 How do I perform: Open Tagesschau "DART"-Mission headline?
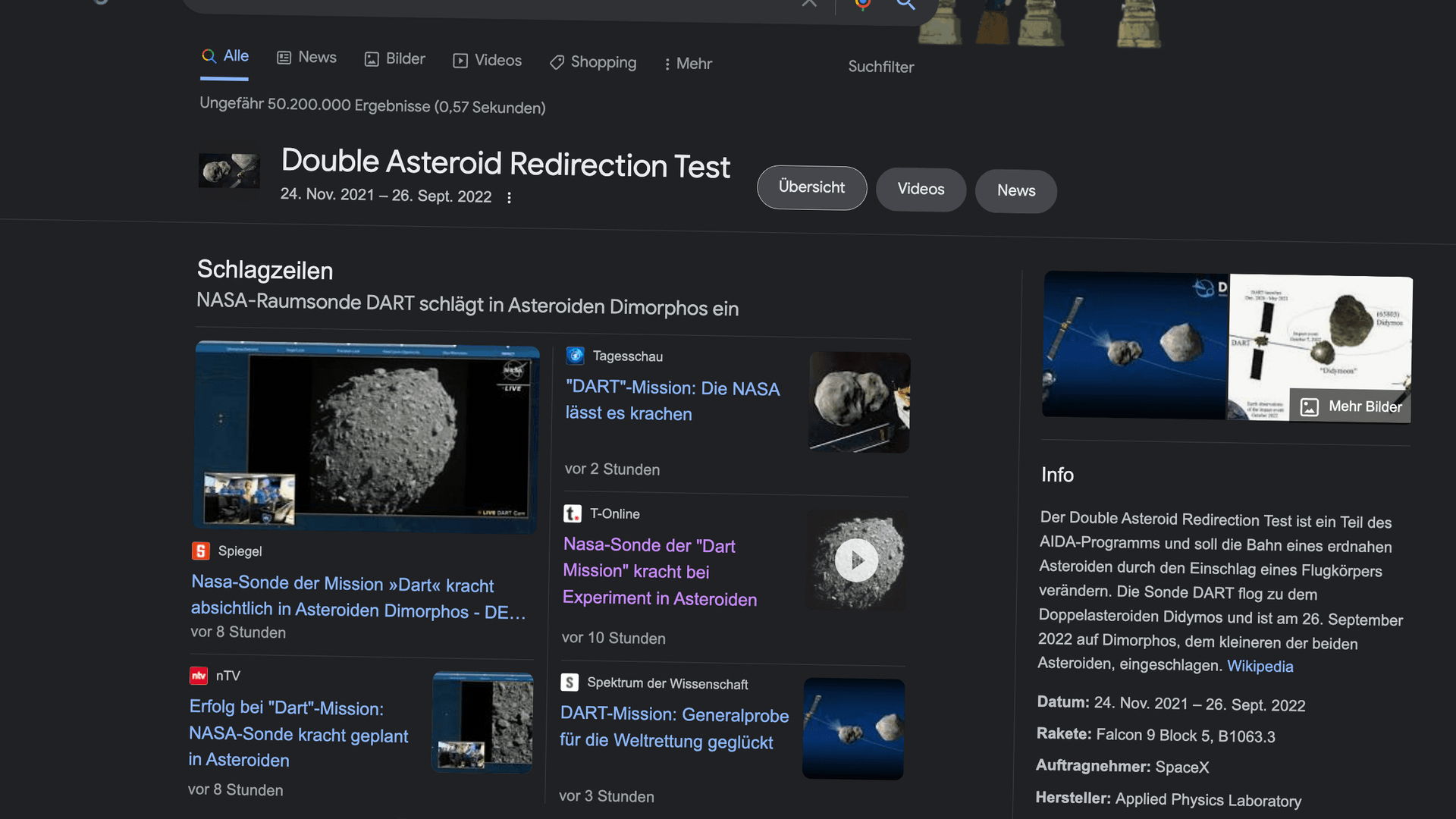tap(673, 400)
